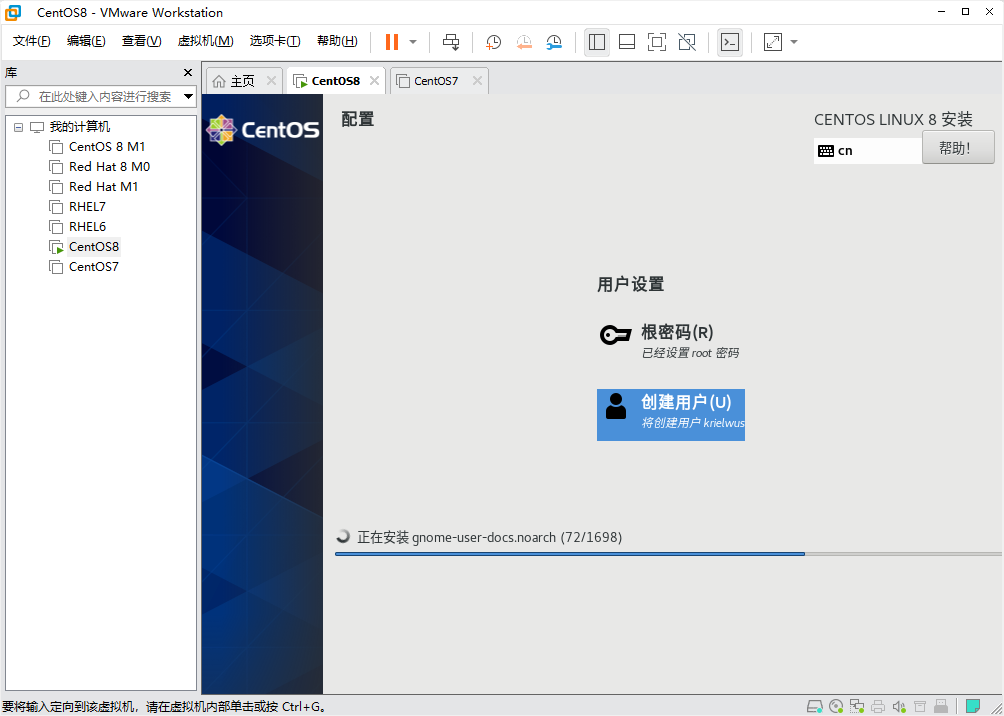This screenshot has width=1004, height=716.
Task: Open the 查看(V) menu
Action: point(142,41)
